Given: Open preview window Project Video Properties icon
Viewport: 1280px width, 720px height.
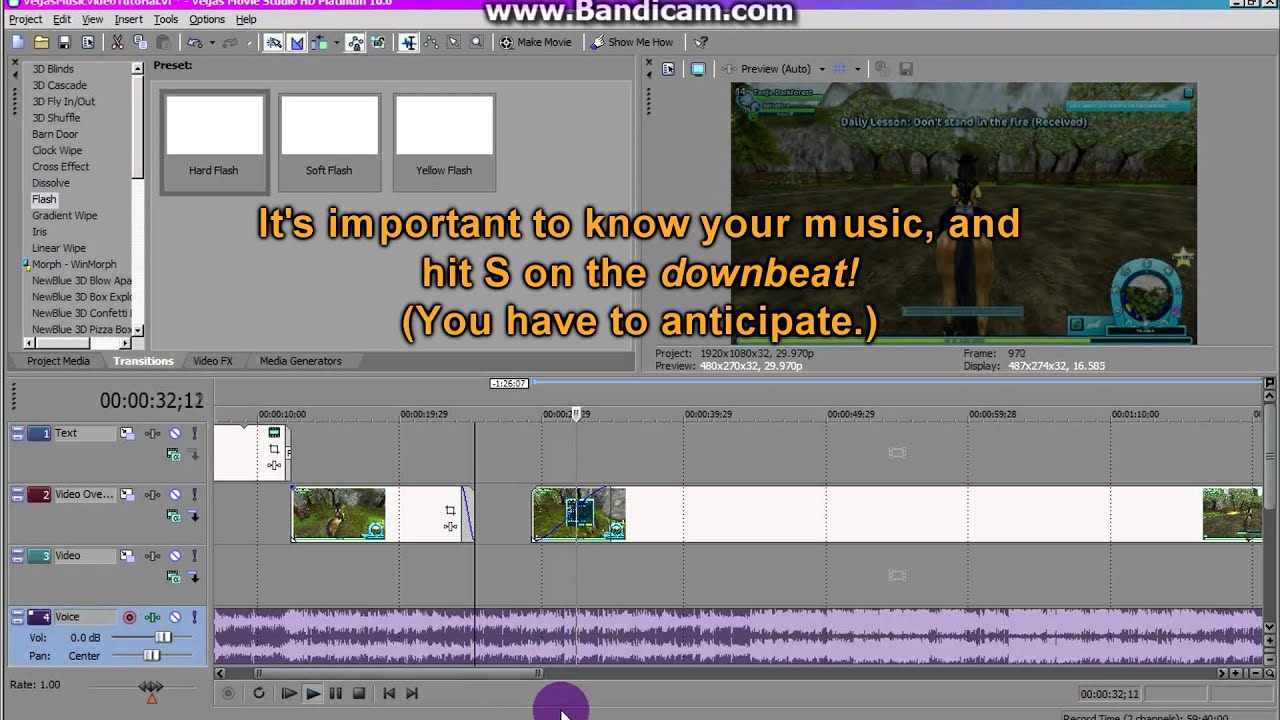Looking at the screenshot, I should tap(669, 69).
